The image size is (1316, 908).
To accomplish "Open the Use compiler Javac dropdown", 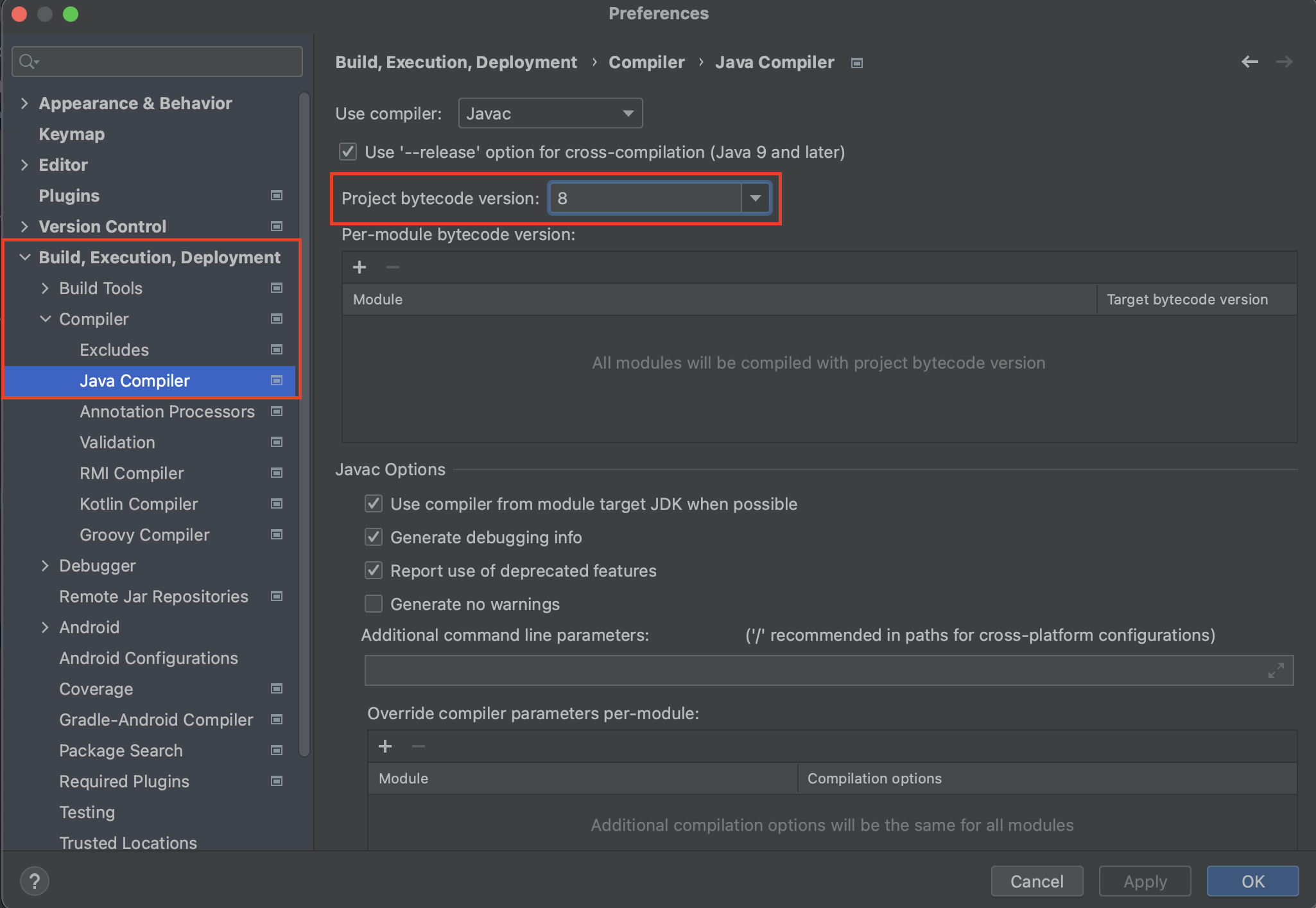I will (550, 114).
